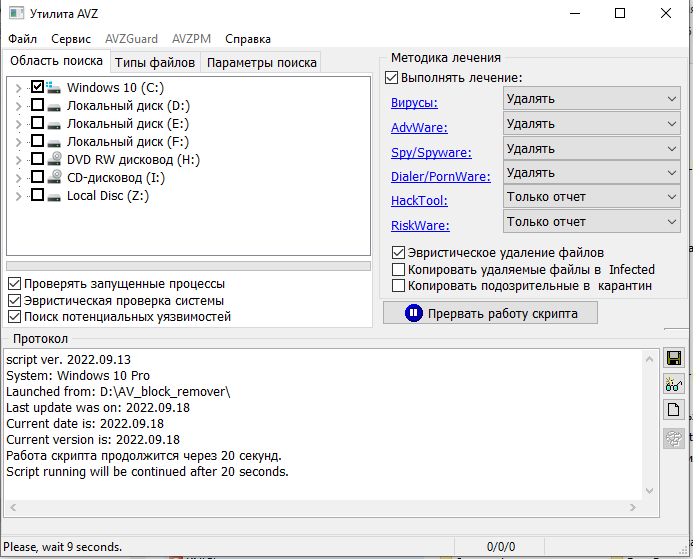Click the CD-дисковод (I:) disc icon
Image resolution: width=693 pixels, height=559 pixels.
(55, 177)
